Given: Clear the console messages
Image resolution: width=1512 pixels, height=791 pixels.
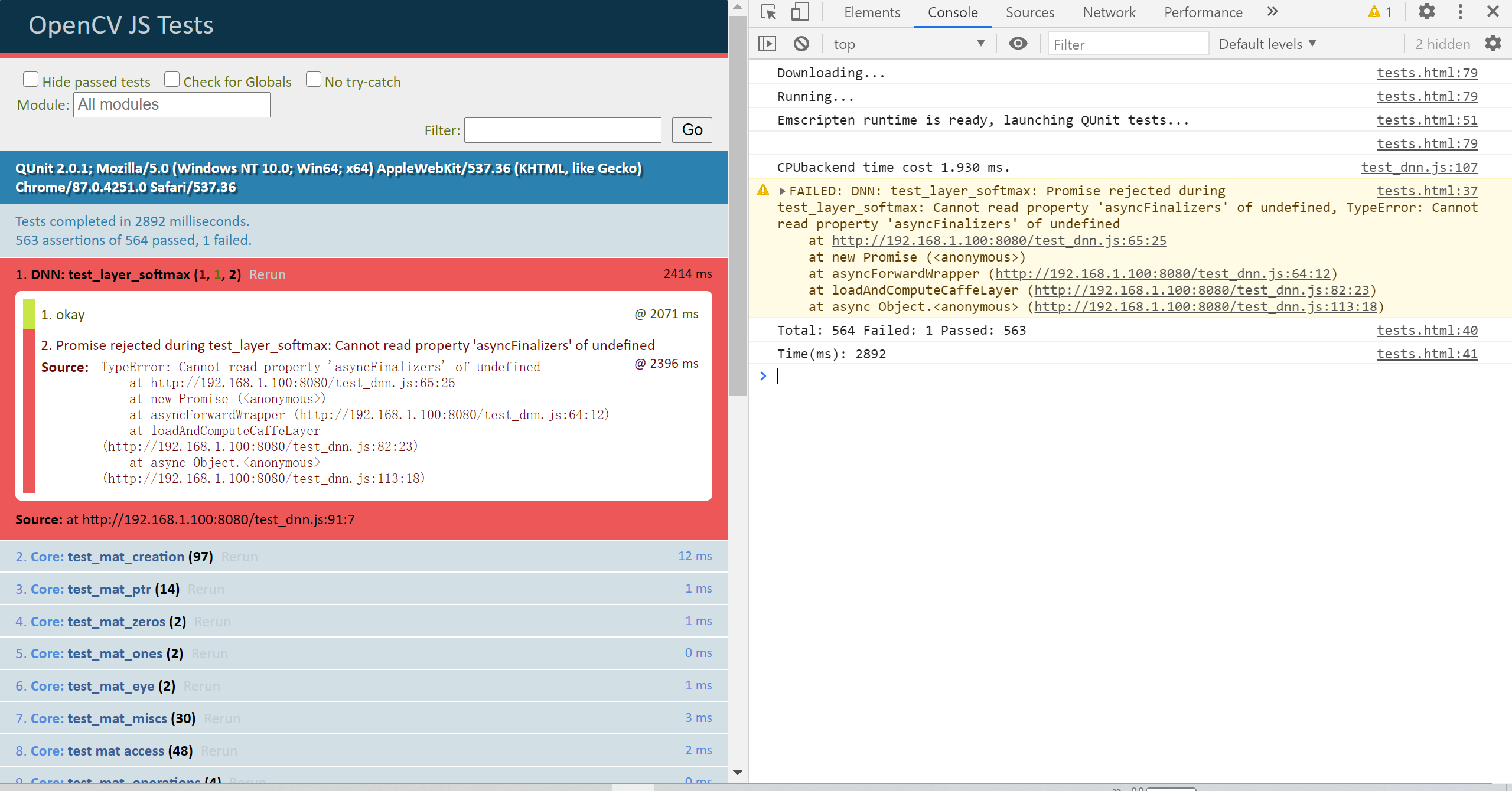Looking at the screenshot, I should click(801, 43).
